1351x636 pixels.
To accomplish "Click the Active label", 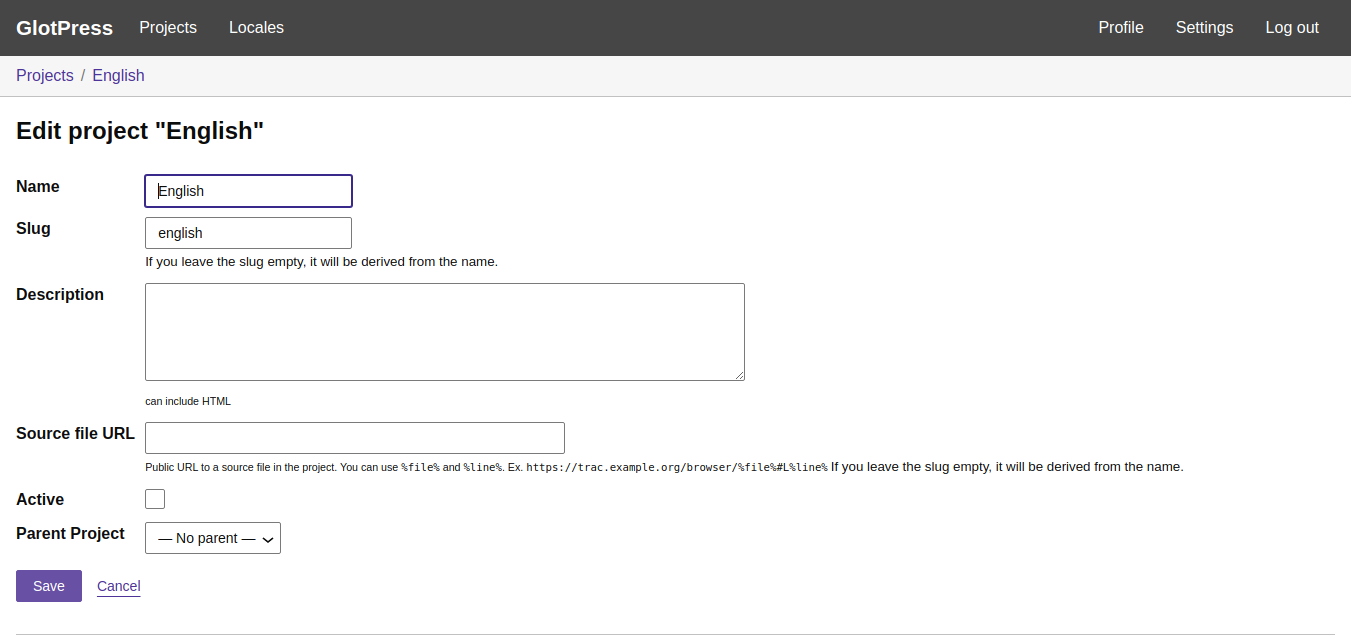I will [40, 500].
